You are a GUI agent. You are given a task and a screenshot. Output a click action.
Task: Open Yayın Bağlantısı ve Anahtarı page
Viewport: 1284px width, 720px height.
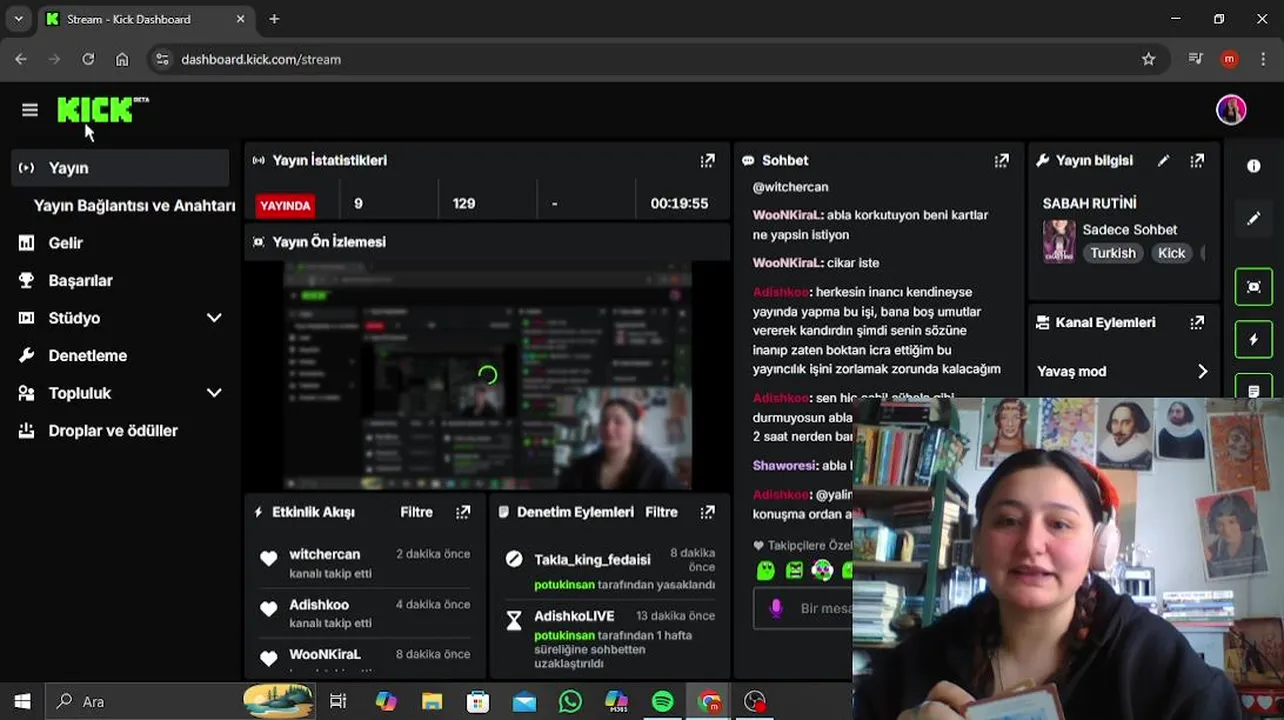(x=134, y=205)
